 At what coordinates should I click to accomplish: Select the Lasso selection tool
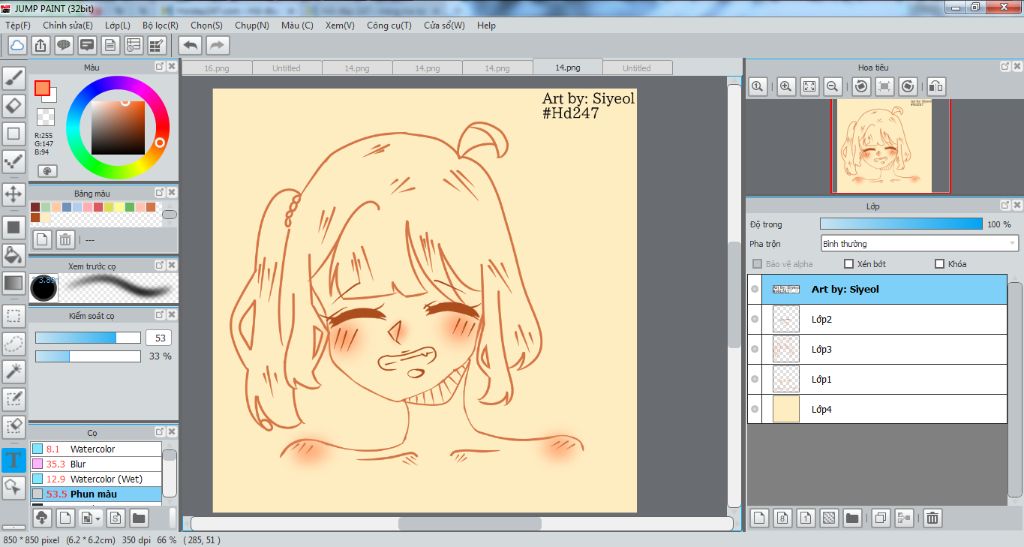[x=14, y=344]
